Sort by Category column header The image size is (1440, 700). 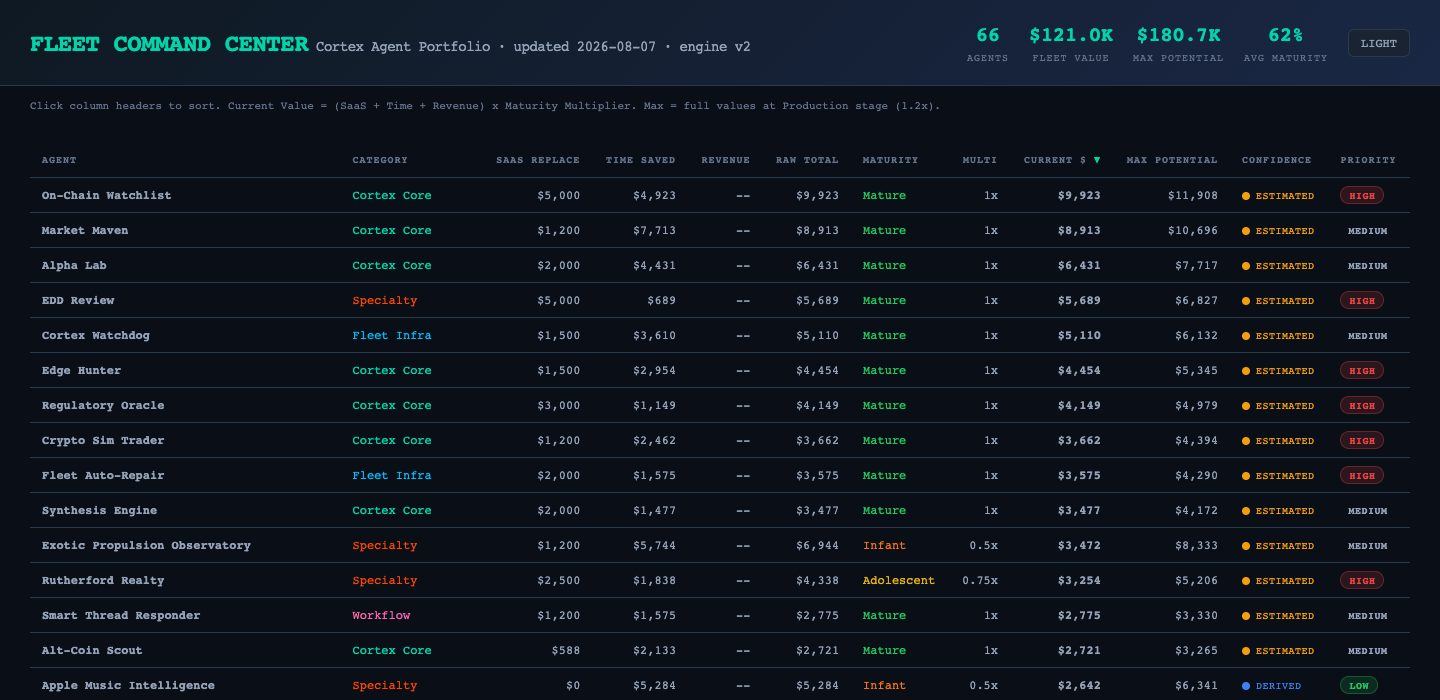tap(380, 160)
